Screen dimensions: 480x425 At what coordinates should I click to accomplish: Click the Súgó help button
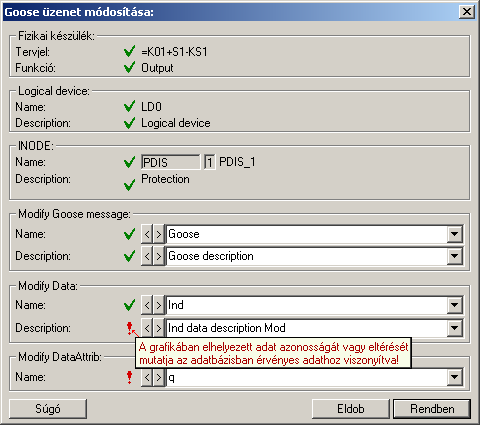pyautogui.click(x=48, y=409)
